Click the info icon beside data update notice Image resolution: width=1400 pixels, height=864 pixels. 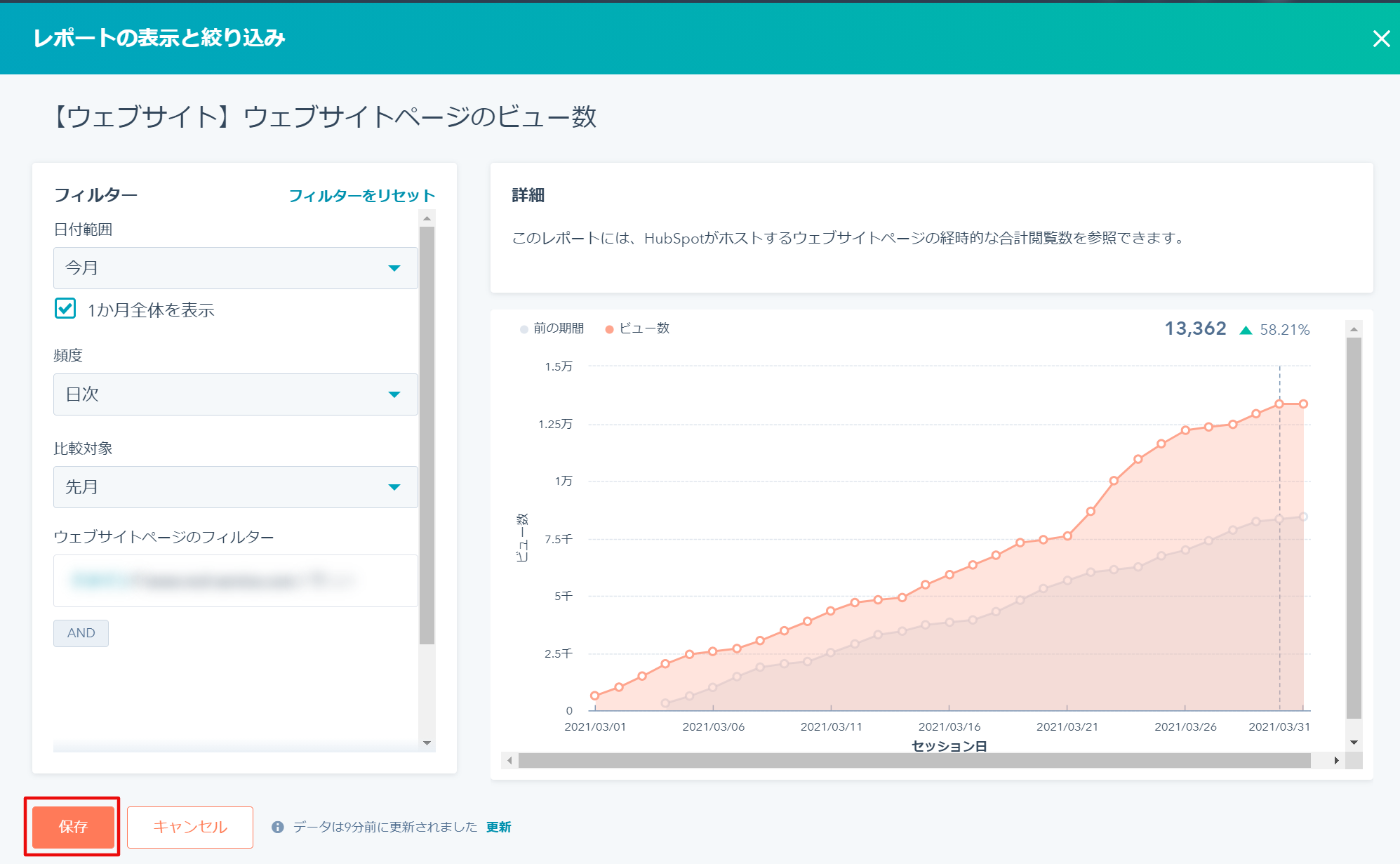coord(278,827)
